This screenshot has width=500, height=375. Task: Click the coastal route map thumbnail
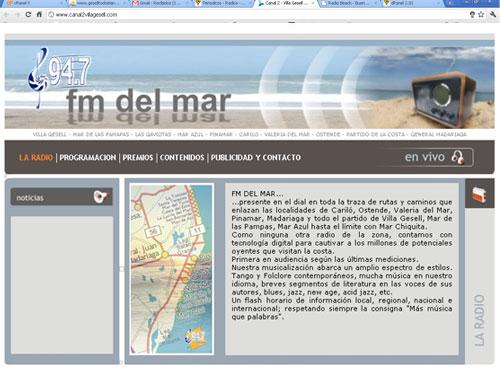172,269
